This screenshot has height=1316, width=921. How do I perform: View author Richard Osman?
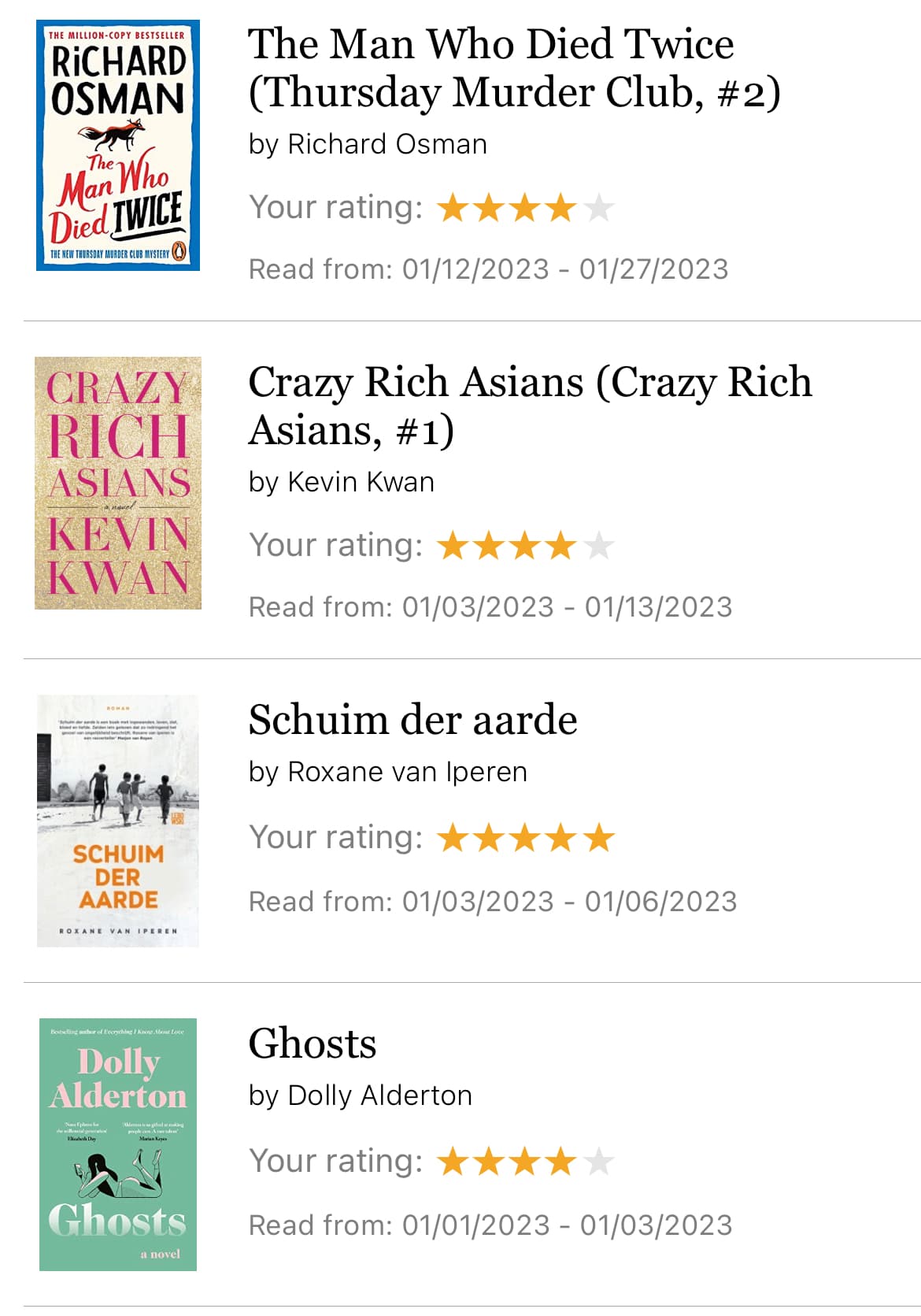(387, 144)
